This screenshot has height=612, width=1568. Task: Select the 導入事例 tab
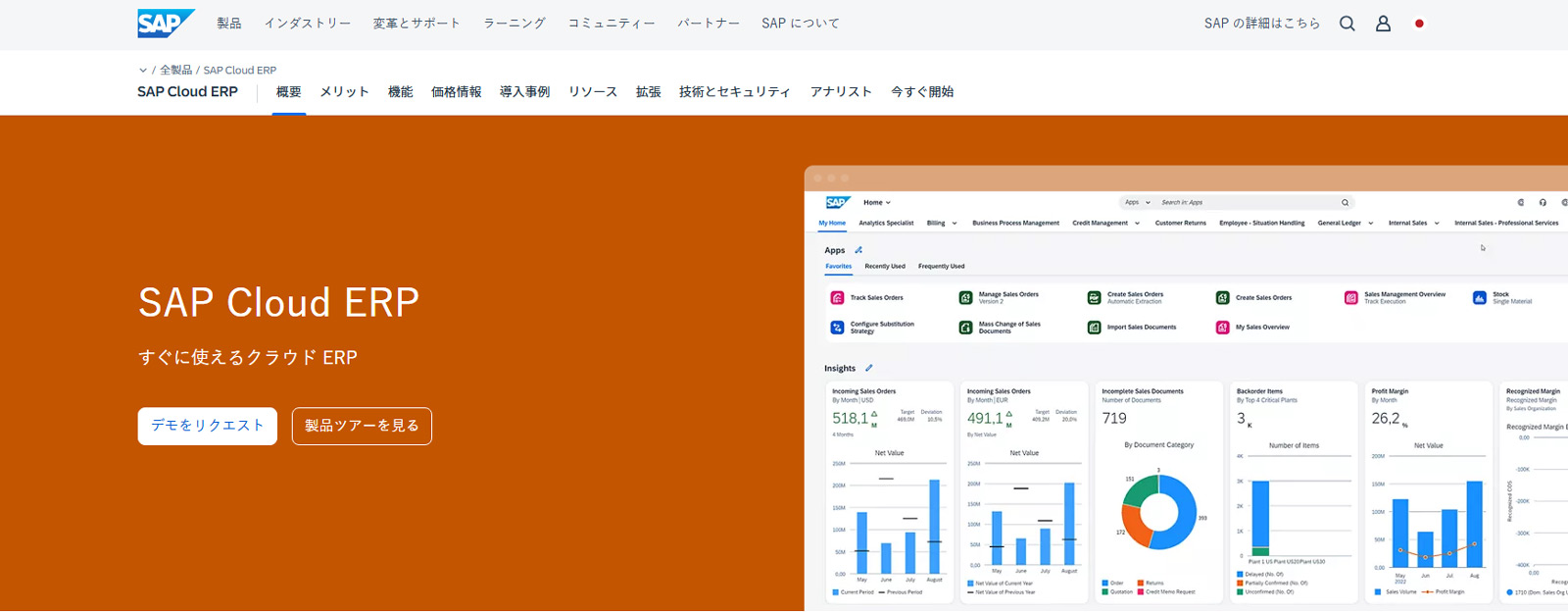524,92
